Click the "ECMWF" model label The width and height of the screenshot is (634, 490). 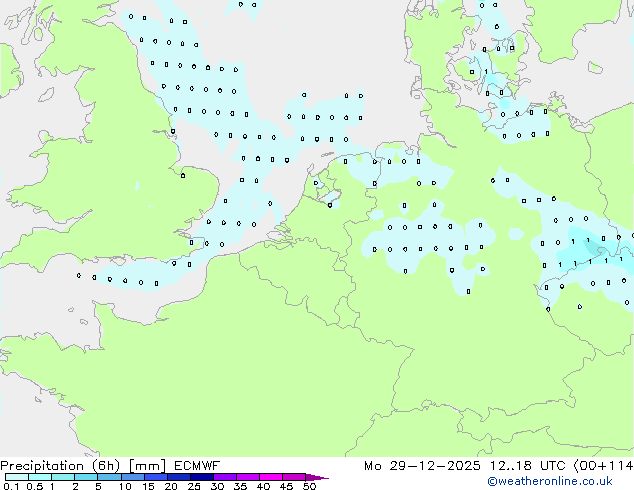197,466
